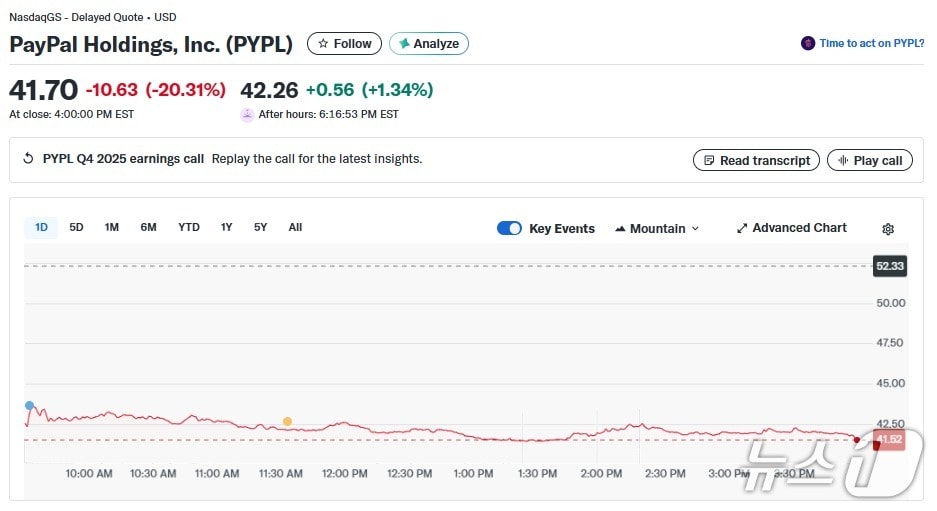Viewport: 937px width, 511px height.
Task: Toggle the Key Events switch
Action: click(x=509, y=228)
